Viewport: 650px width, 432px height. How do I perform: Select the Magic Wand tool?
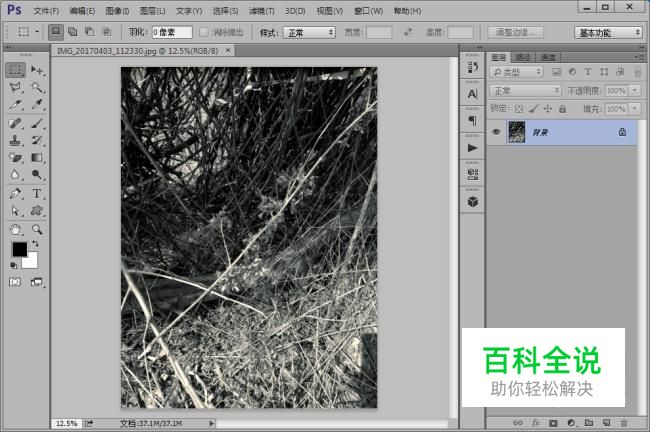[37, 87]
